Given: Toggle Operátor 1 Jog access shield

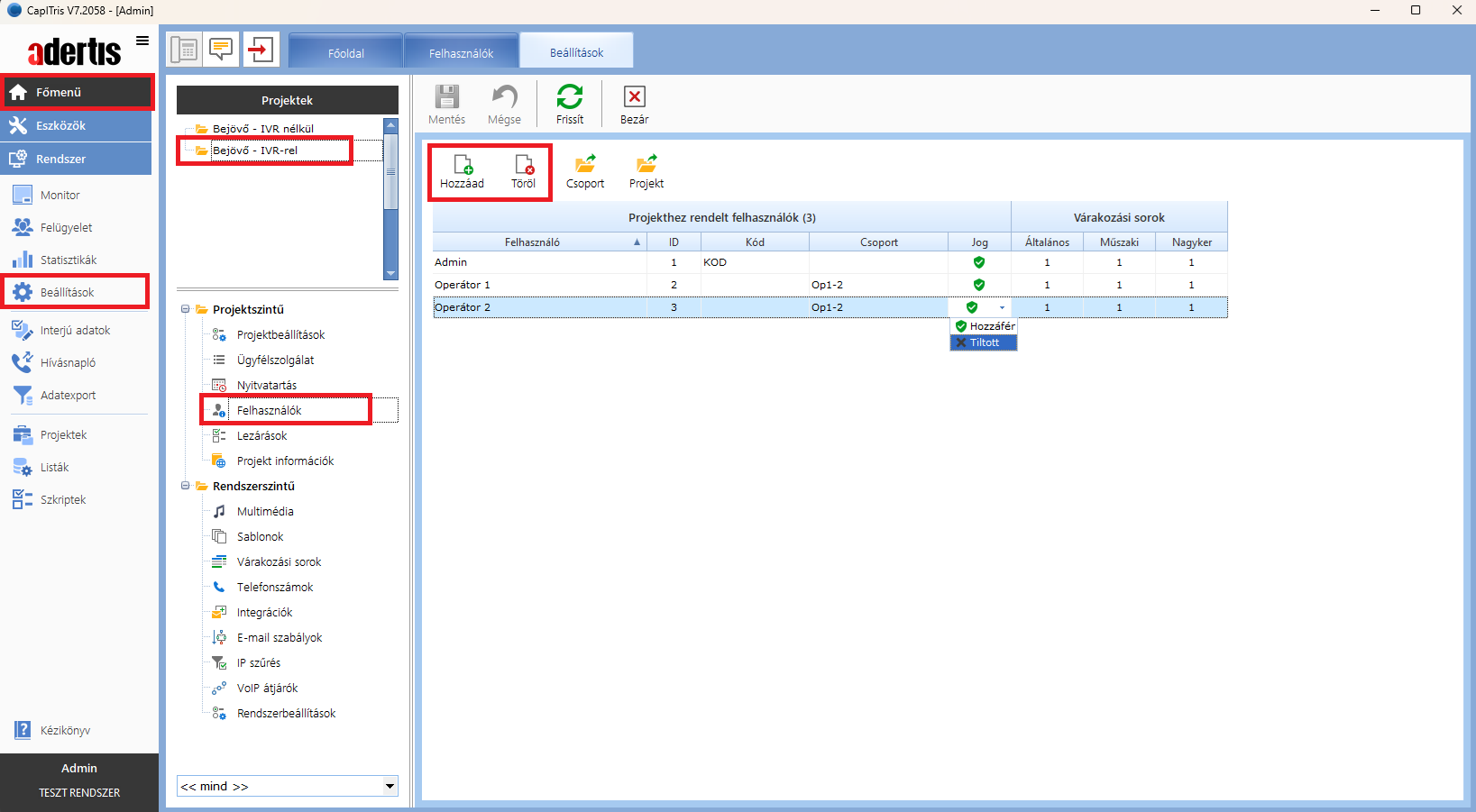Looking at the screenshot, I should point(979,285).
